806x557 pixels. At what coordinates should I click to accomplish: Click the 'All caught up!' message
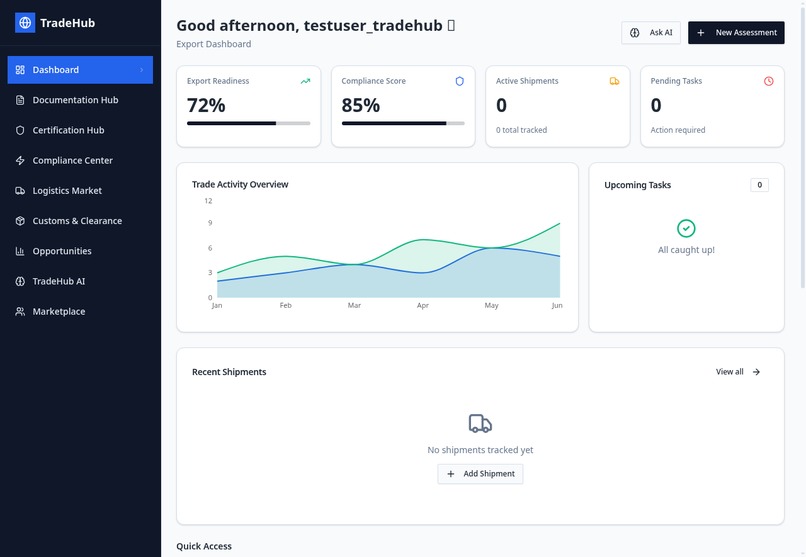tap(686, 250)
